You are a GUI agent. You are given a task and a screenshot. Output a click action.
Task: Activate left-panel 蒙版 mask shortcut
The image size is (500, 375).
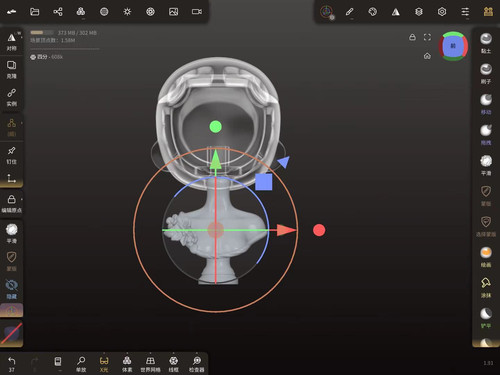point(11,261)
